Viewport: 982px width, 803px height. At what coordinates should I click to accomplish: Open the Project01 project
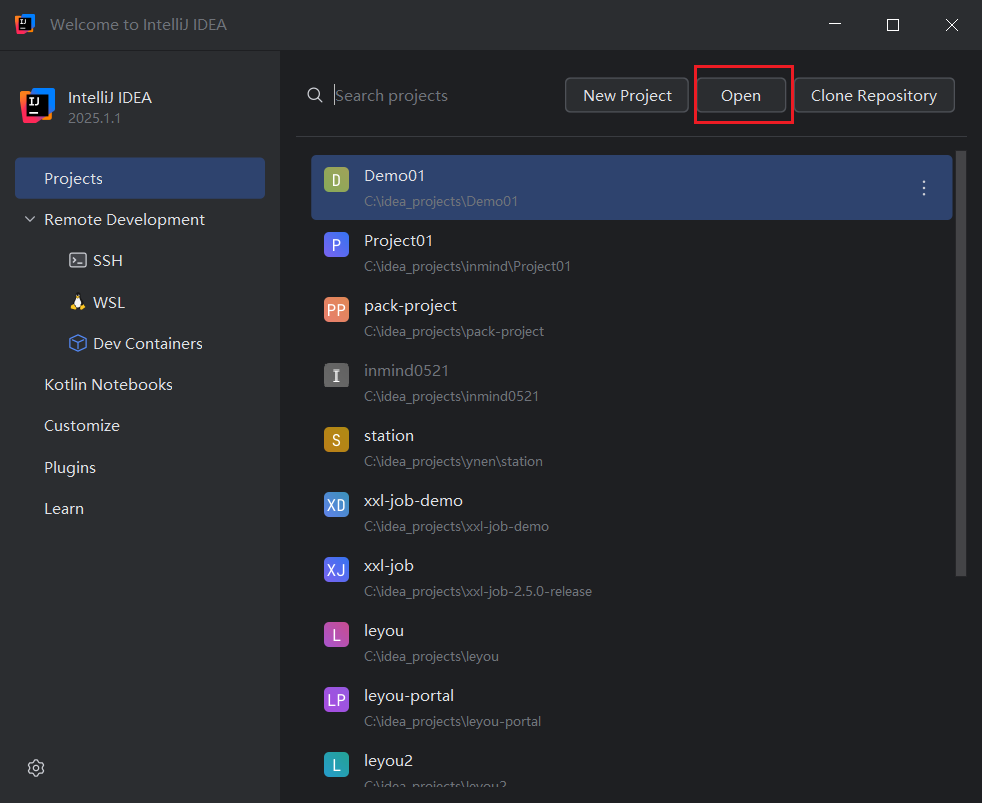tap(631, 253)
